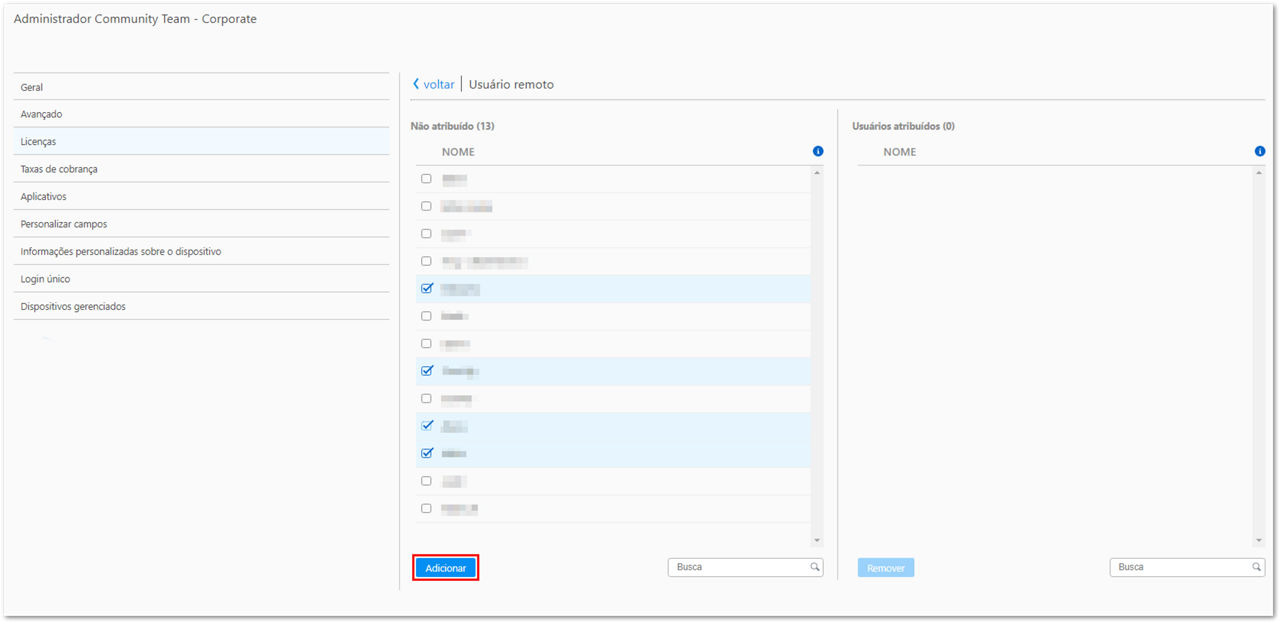
Task: Click the "Não atribuído (13)" heading
Action: 453,126
